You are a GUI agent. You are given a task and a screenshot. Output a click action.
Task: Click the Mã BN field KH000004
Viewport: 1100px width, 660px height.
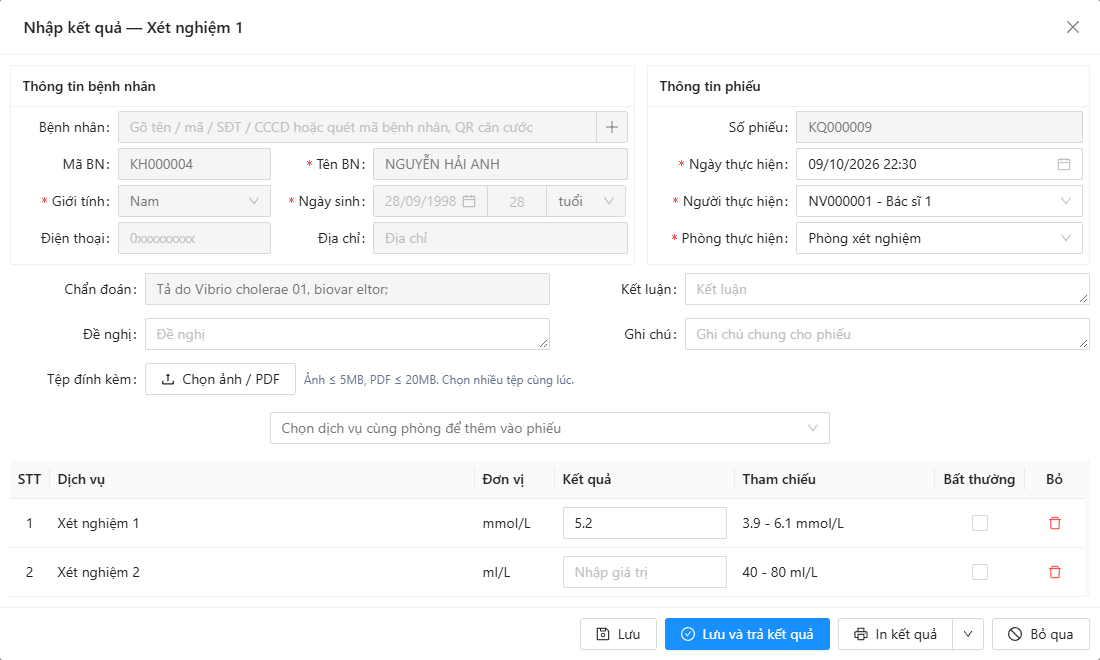click(194, 164)
